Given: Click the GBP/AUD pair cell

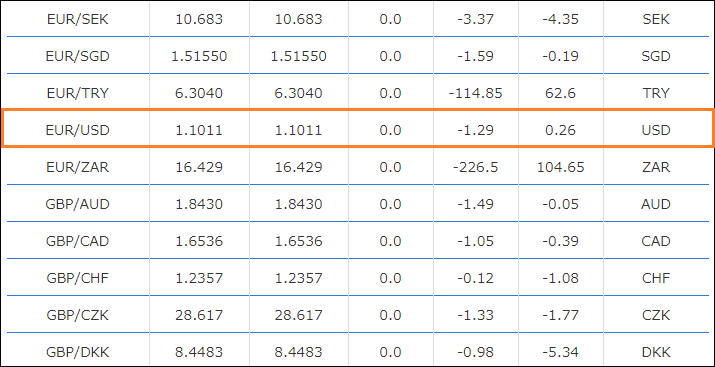Looking at the screenshot, I should coord(78,204).
